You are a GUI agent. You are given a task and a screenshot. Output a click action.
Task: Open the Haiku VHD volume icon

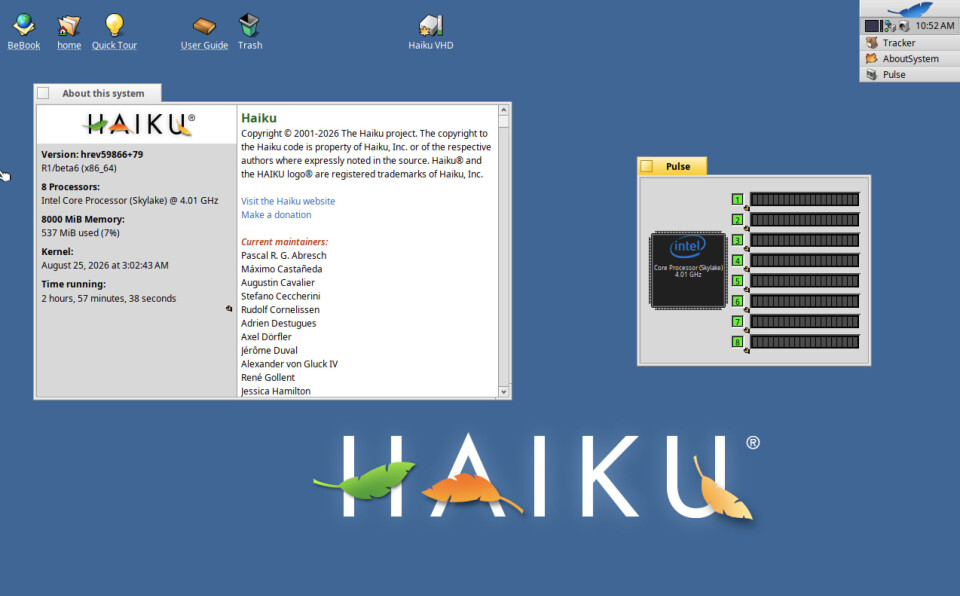click(430, 25)
